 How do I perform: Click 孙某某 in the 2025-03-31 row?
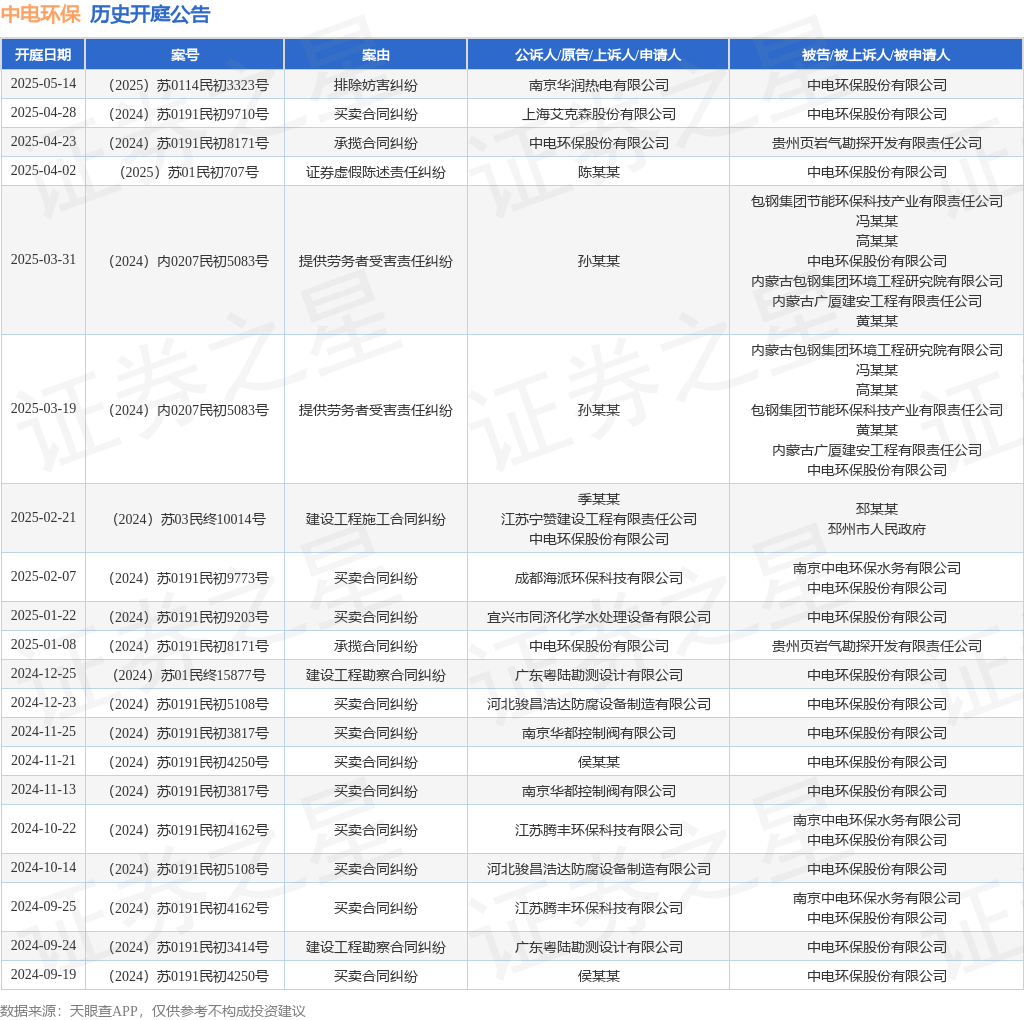(x=598, y=261)
